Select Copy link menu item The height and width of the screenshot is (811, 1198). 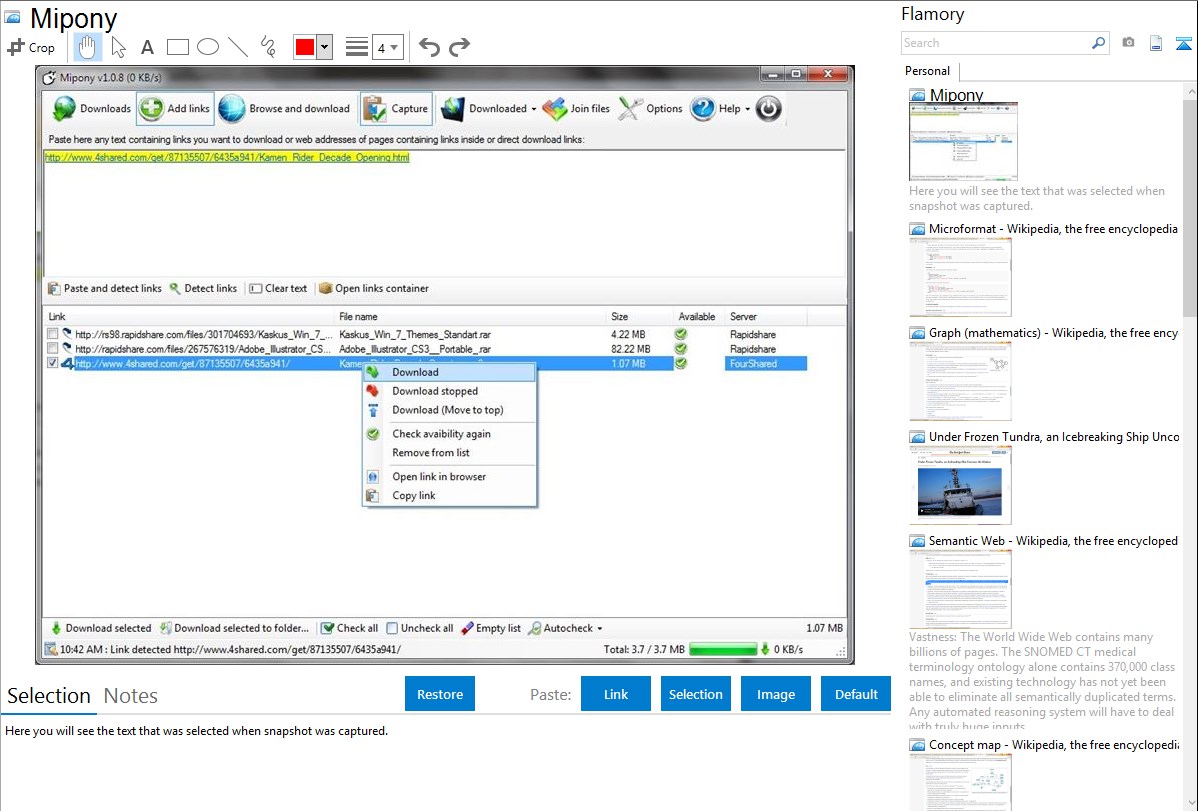click(x=449, y=495)
